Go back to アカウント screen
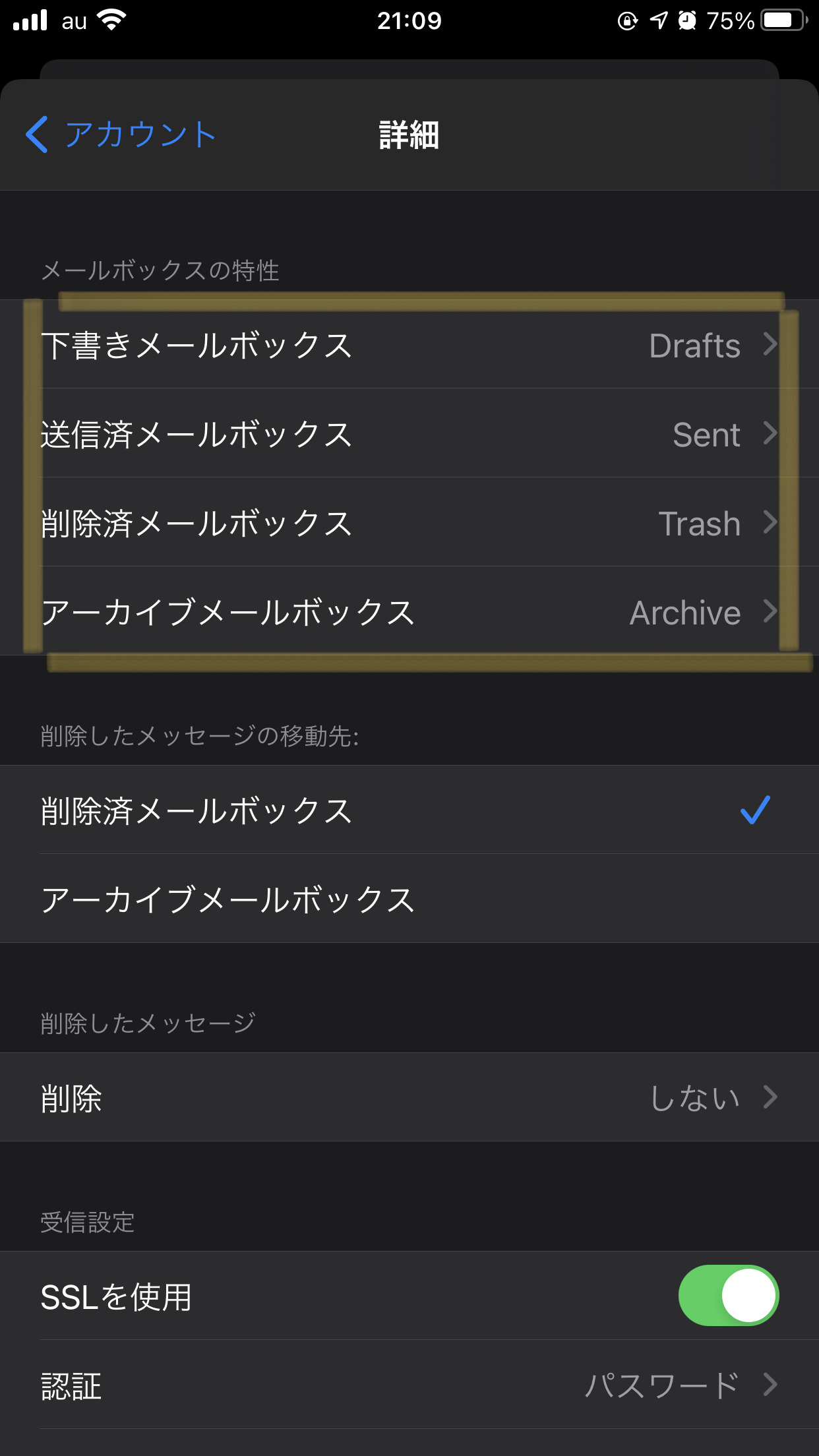The image size is (819, 1456). (x=140, y=135)
